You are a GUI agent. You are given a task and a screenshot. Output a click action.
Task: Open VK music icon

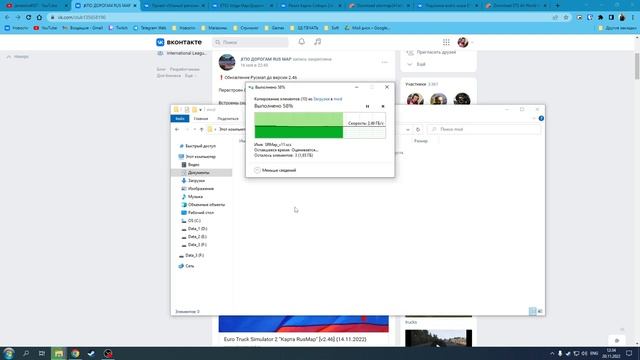[x=318, y=42]
